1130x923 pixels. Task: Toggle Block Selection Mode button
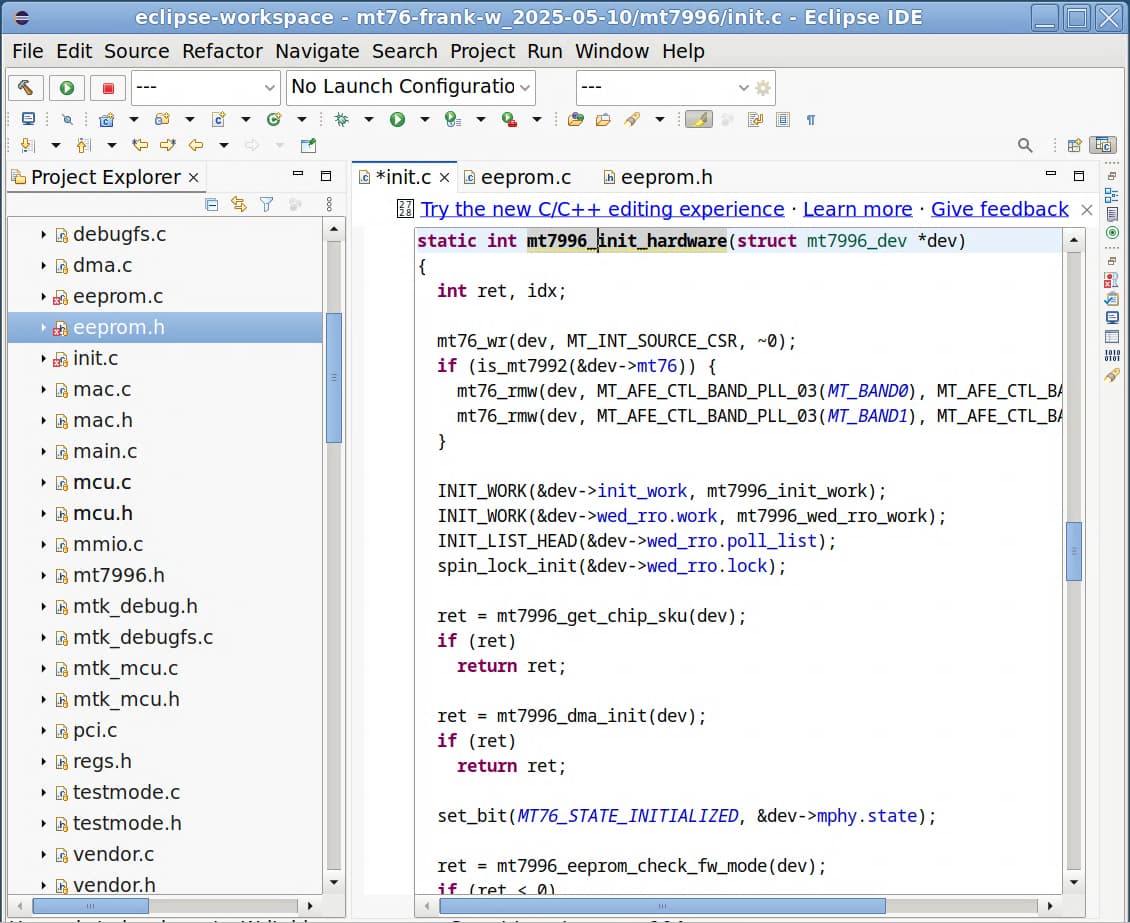pyautogui.click(x=783, y=120)
